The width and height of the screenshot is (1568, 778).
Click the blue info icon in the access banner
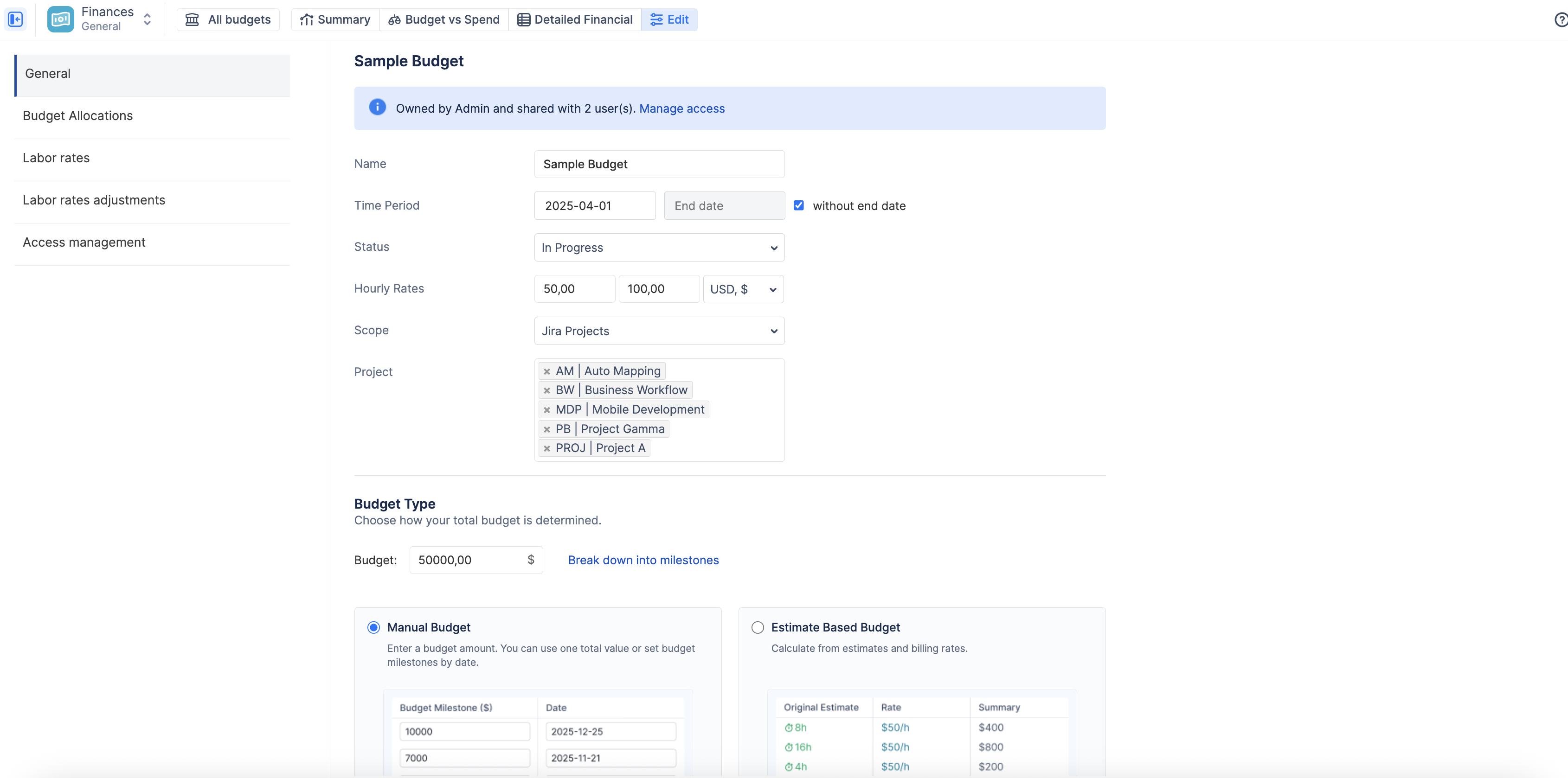coord(377,108)
